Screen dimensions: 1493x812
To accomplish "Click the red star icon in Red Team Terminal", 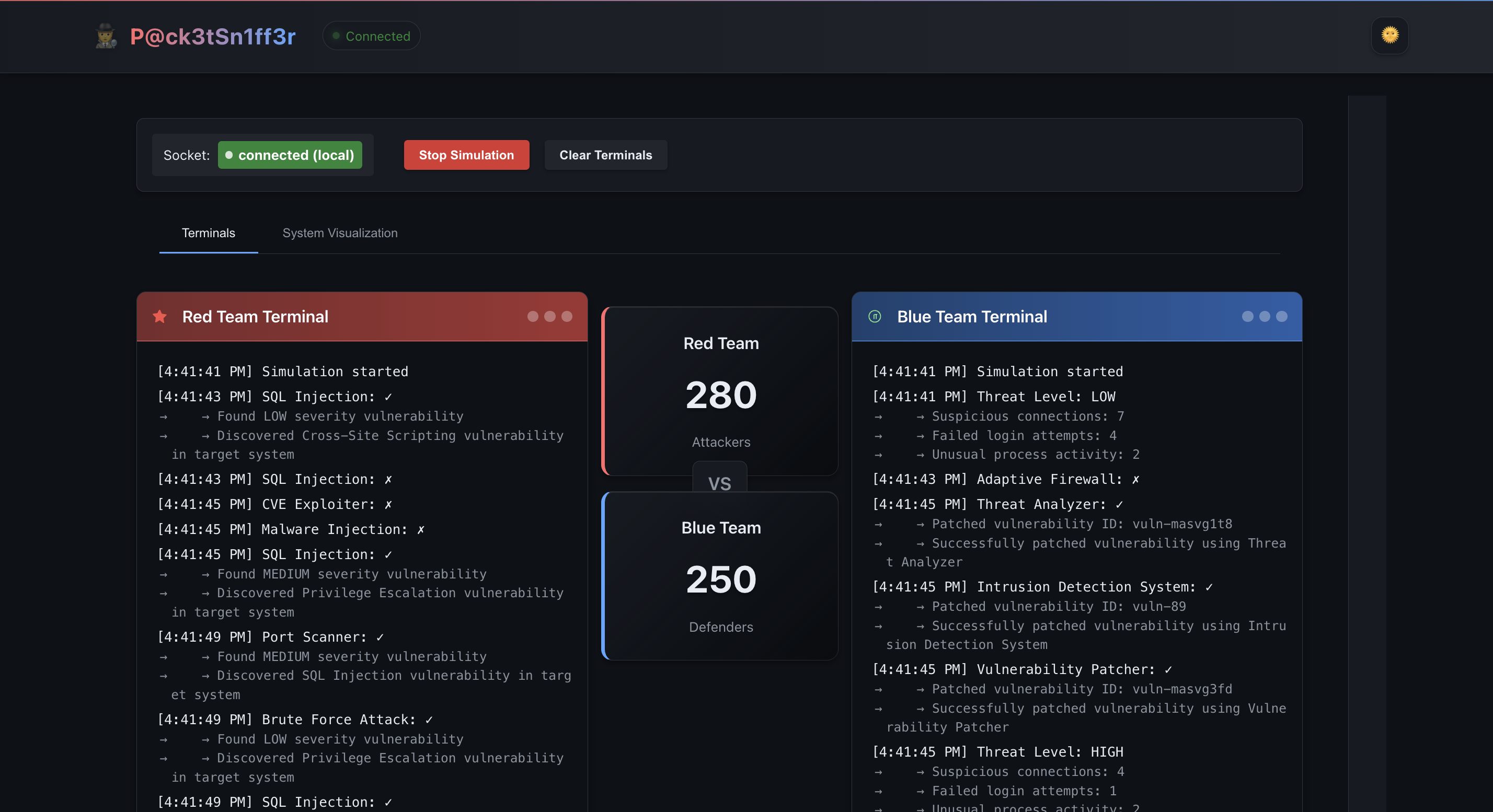I will point(160,316).
